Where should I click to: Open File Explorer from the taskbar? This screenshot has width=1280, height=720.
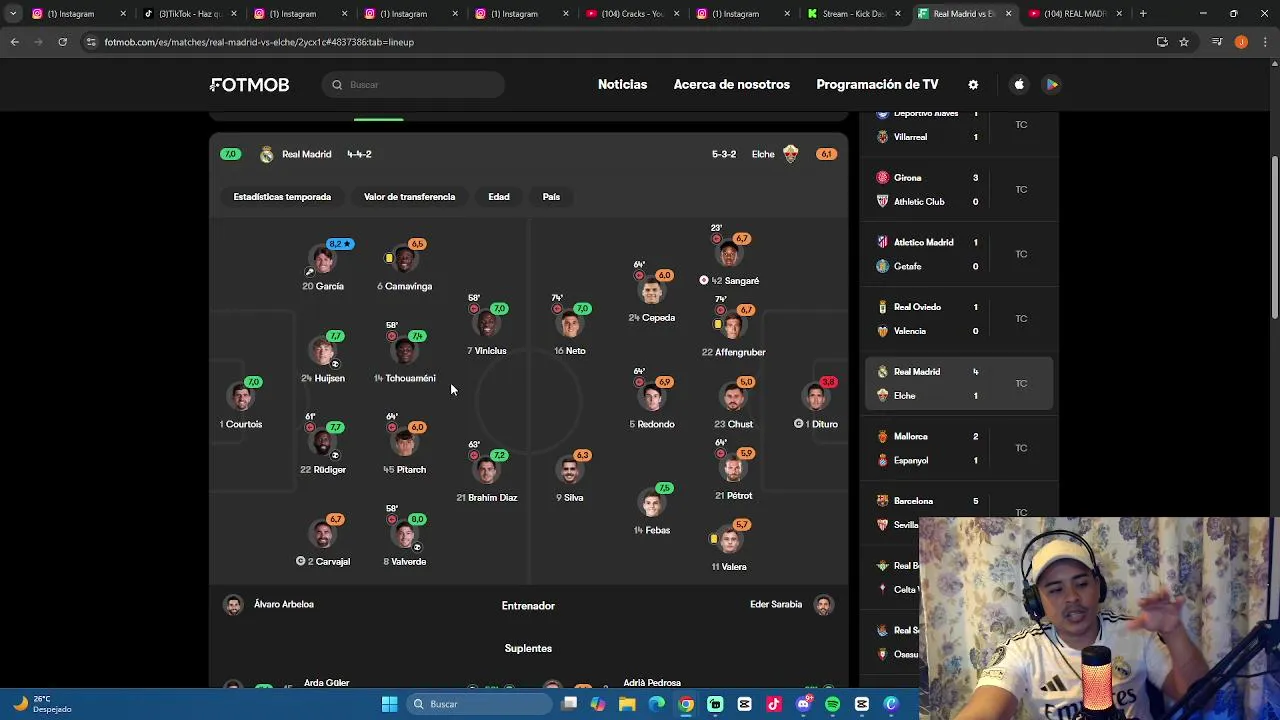coord(627,704)
